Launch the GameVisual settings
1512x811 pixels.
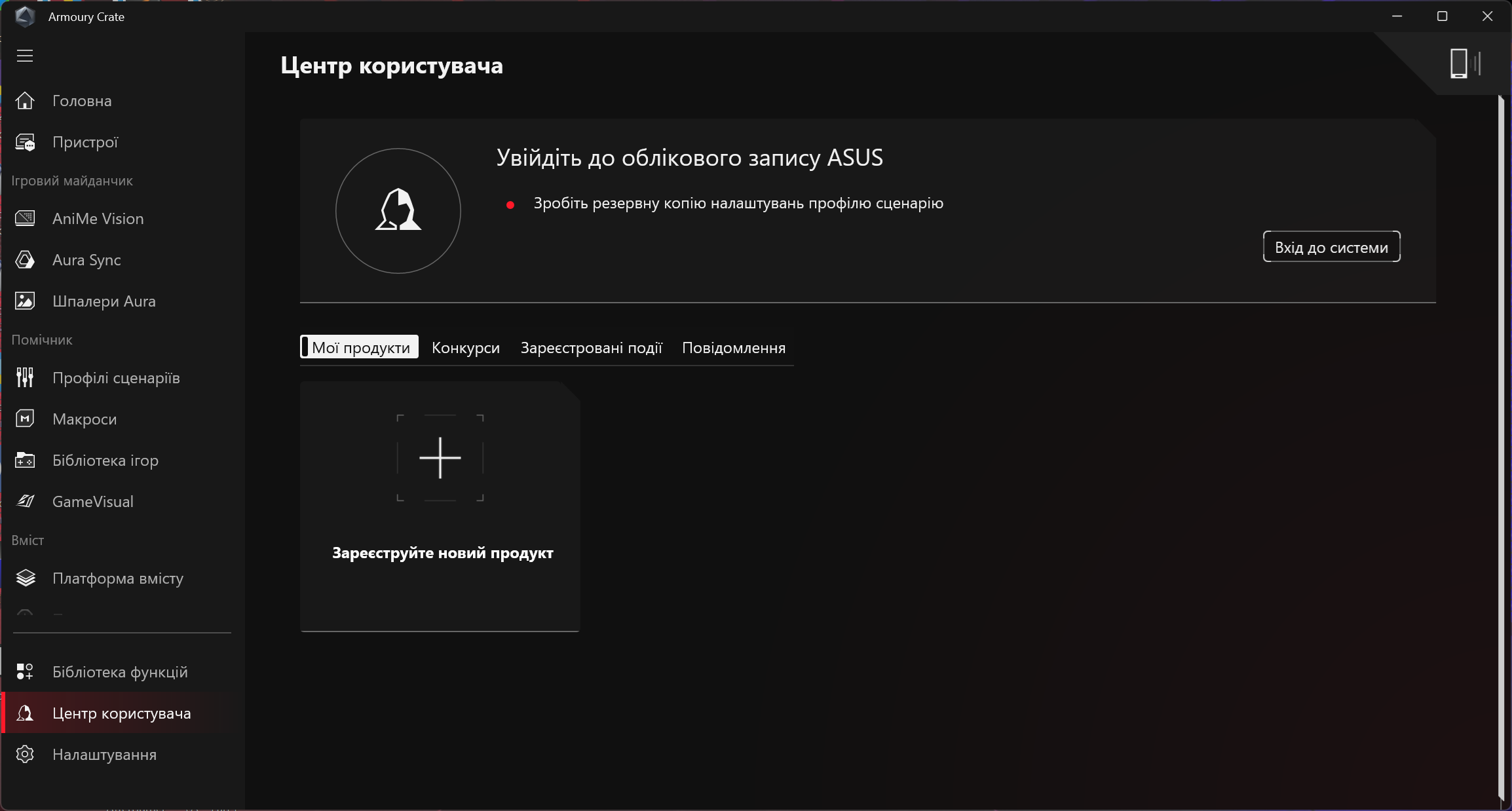click(x=92, y=502)
